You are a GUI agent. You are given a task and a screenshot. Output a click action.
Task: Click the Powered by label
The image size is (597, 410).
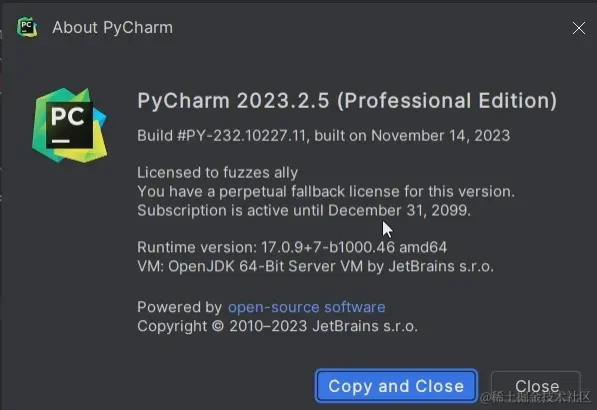coord(179,307)
